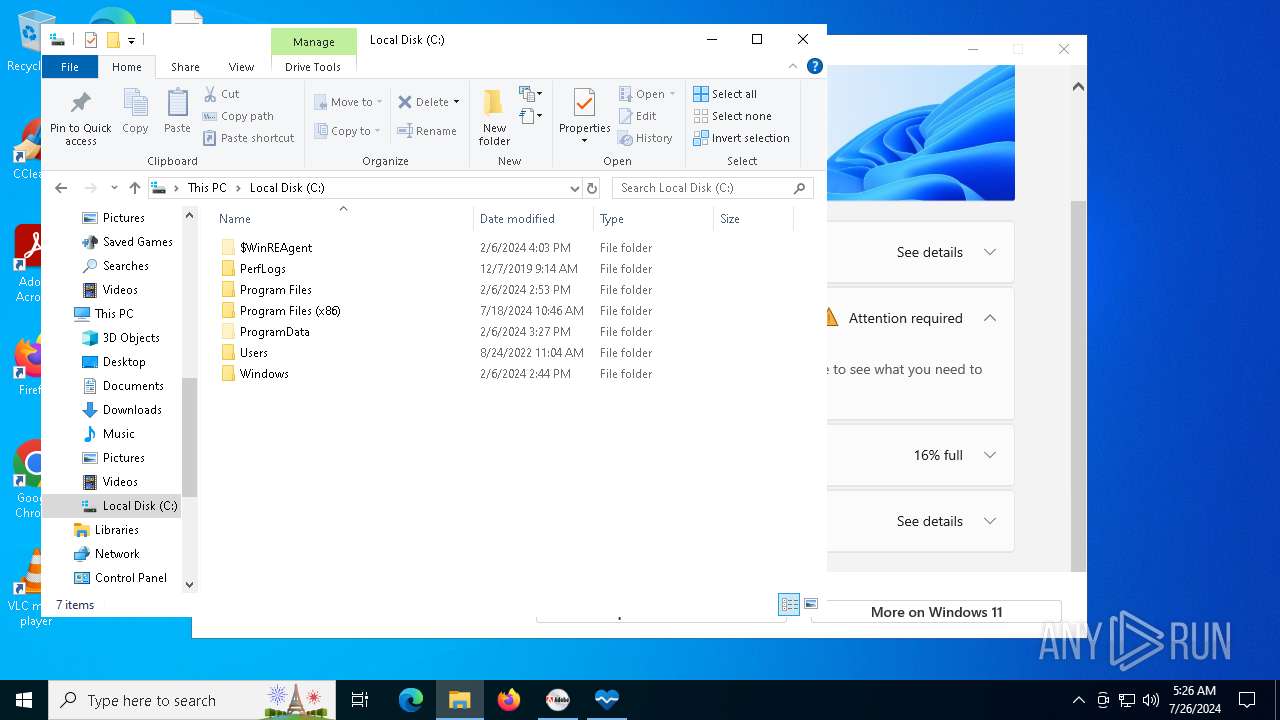Click Select all command
This screenshot has height=720, width=1280.
tap(725, 94)
